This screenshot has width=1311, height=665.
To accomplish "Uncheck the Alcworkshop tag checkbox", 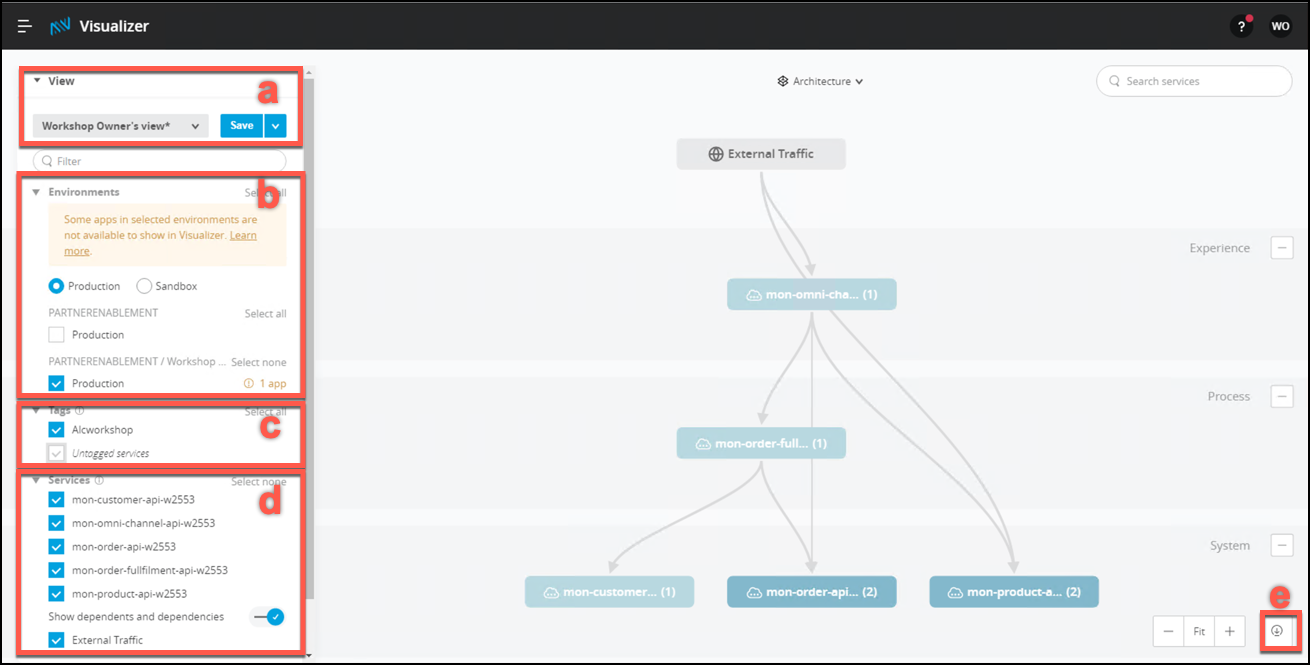I will pyautogui.click(x=56, y=430).
